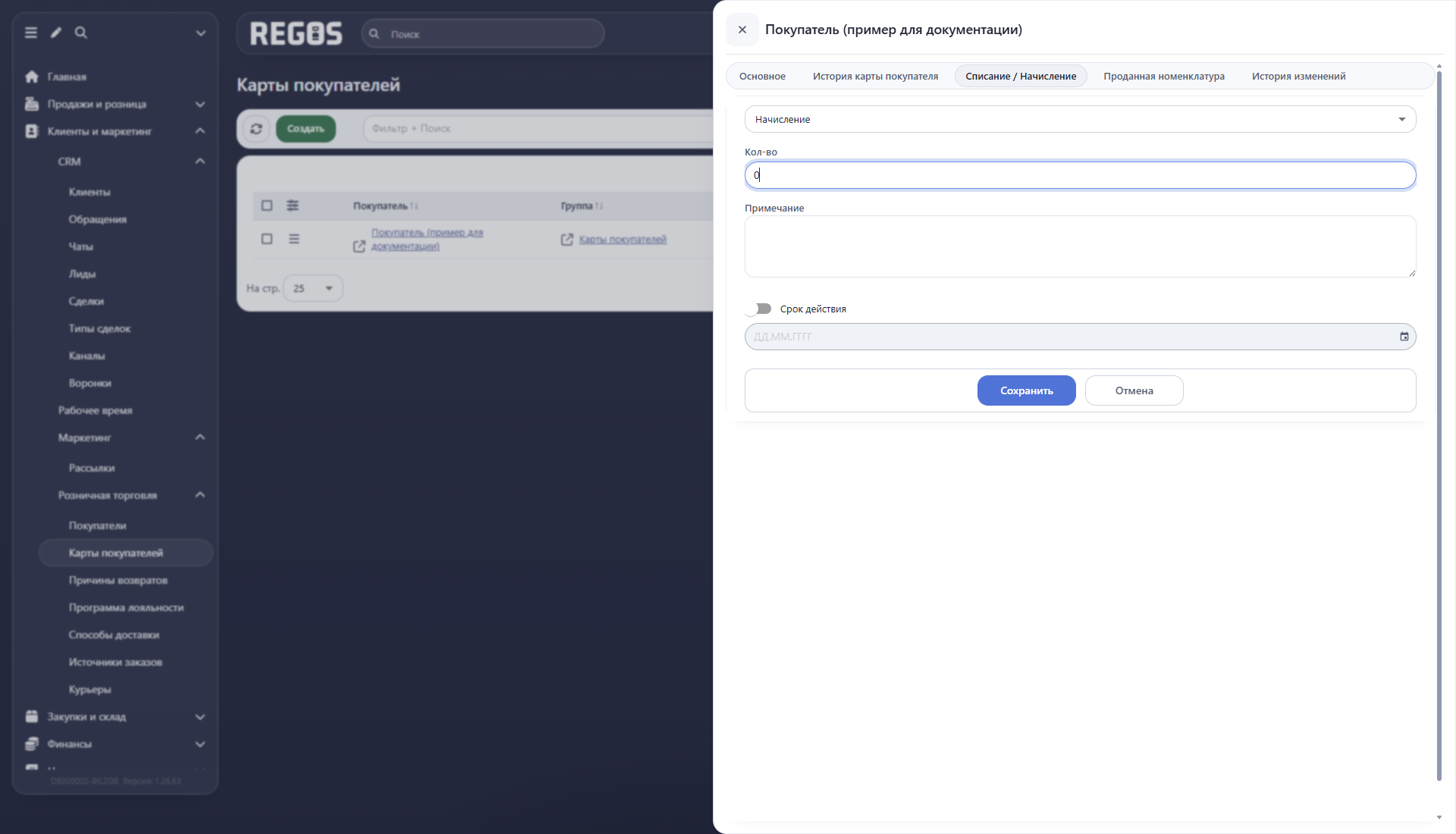
Task: Click the Финансы coins icon
Action: (x=32, y=744)
